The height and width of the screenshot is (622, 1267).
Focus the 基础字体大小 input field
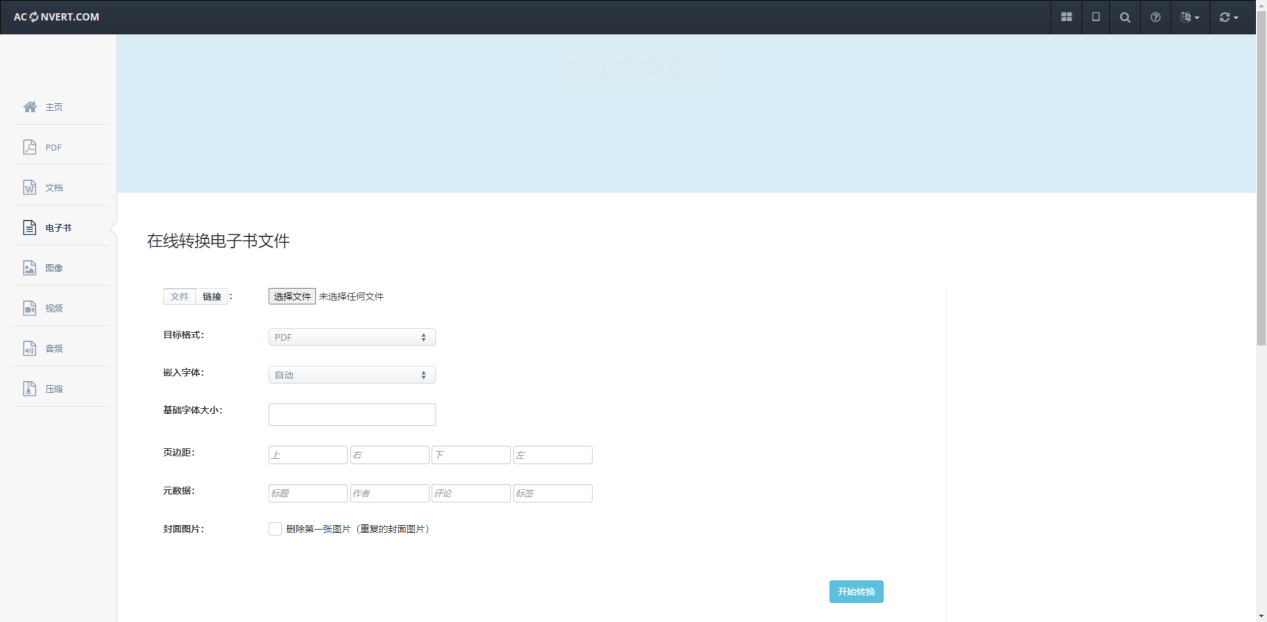coord(352,414)
